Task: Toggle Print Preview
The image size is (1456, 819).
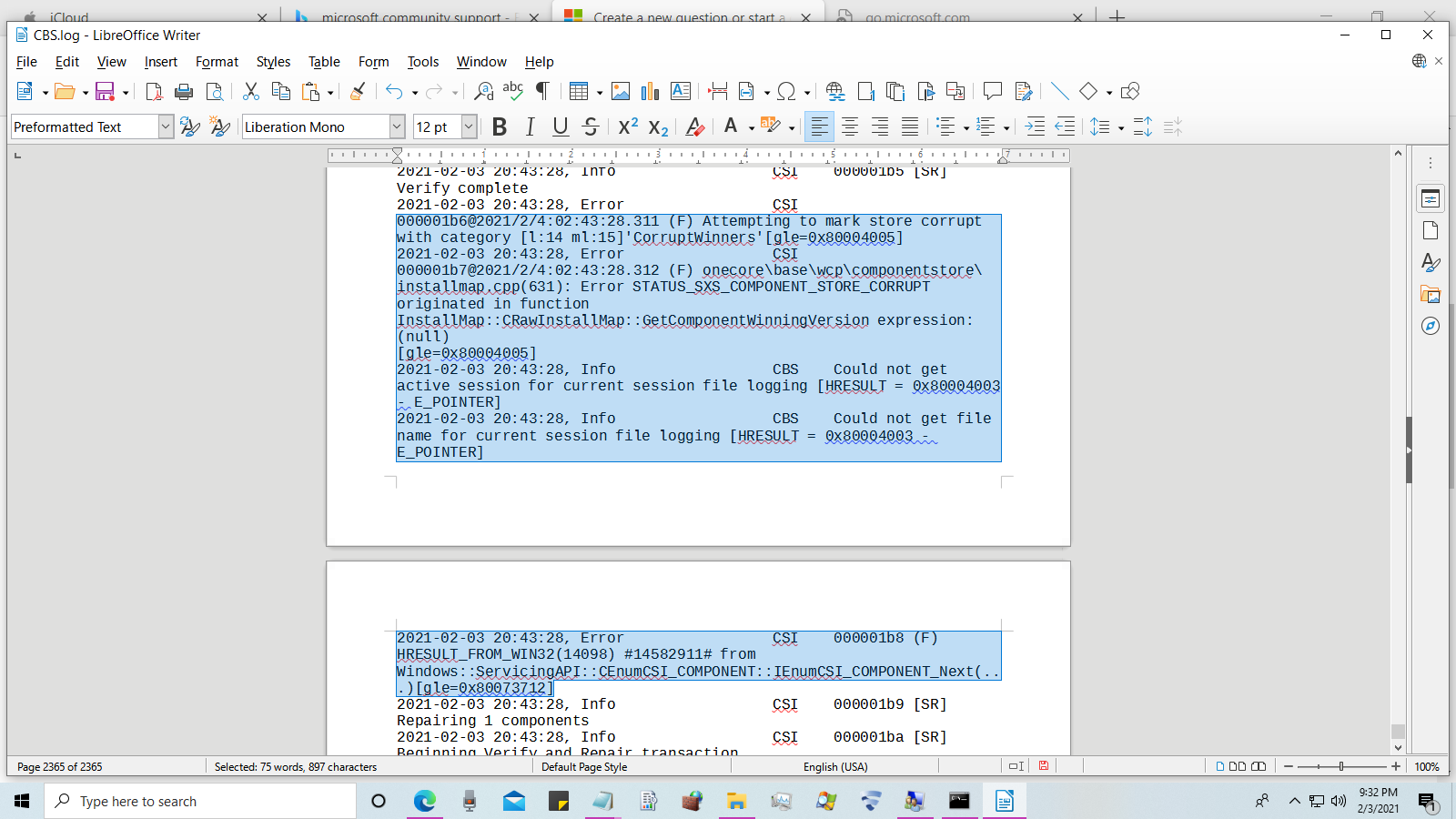Action: [214, 91]
